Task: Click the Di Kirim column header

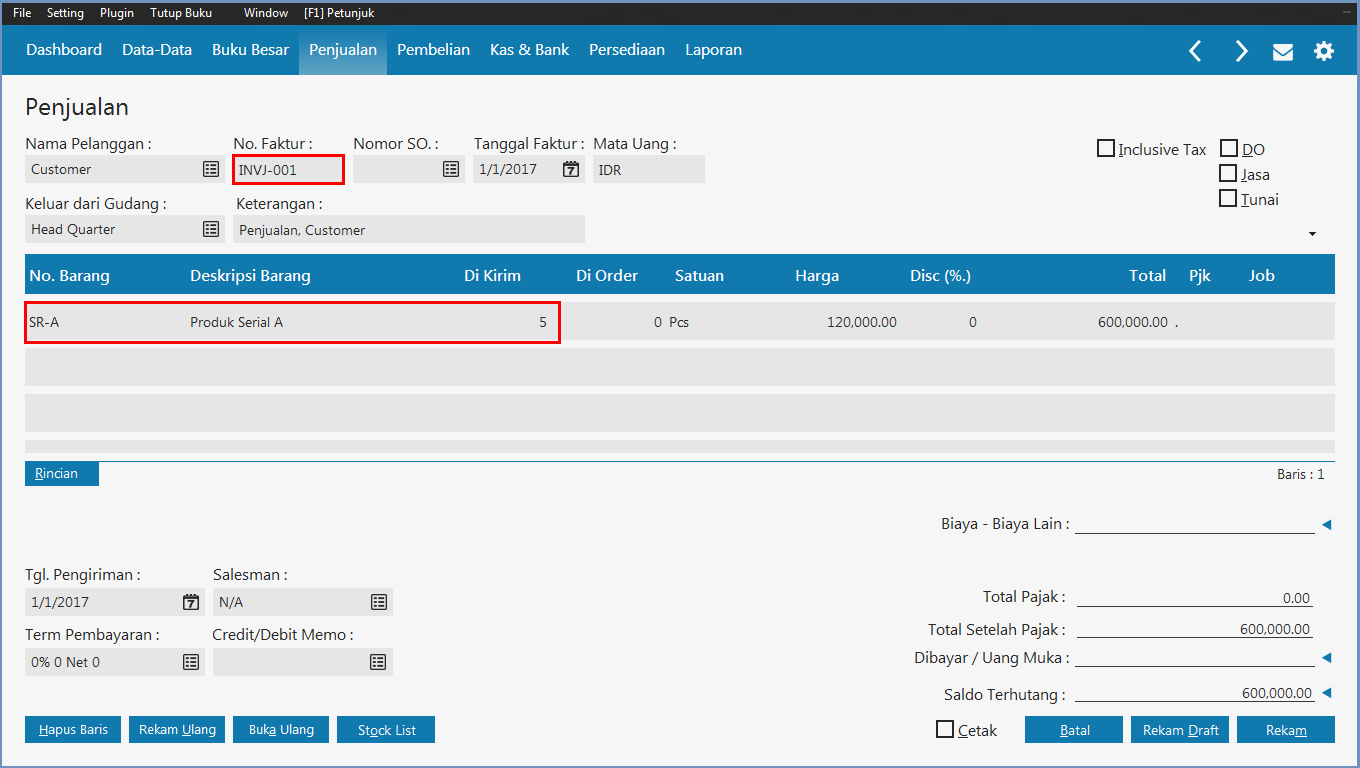Action: coord(492,275)
